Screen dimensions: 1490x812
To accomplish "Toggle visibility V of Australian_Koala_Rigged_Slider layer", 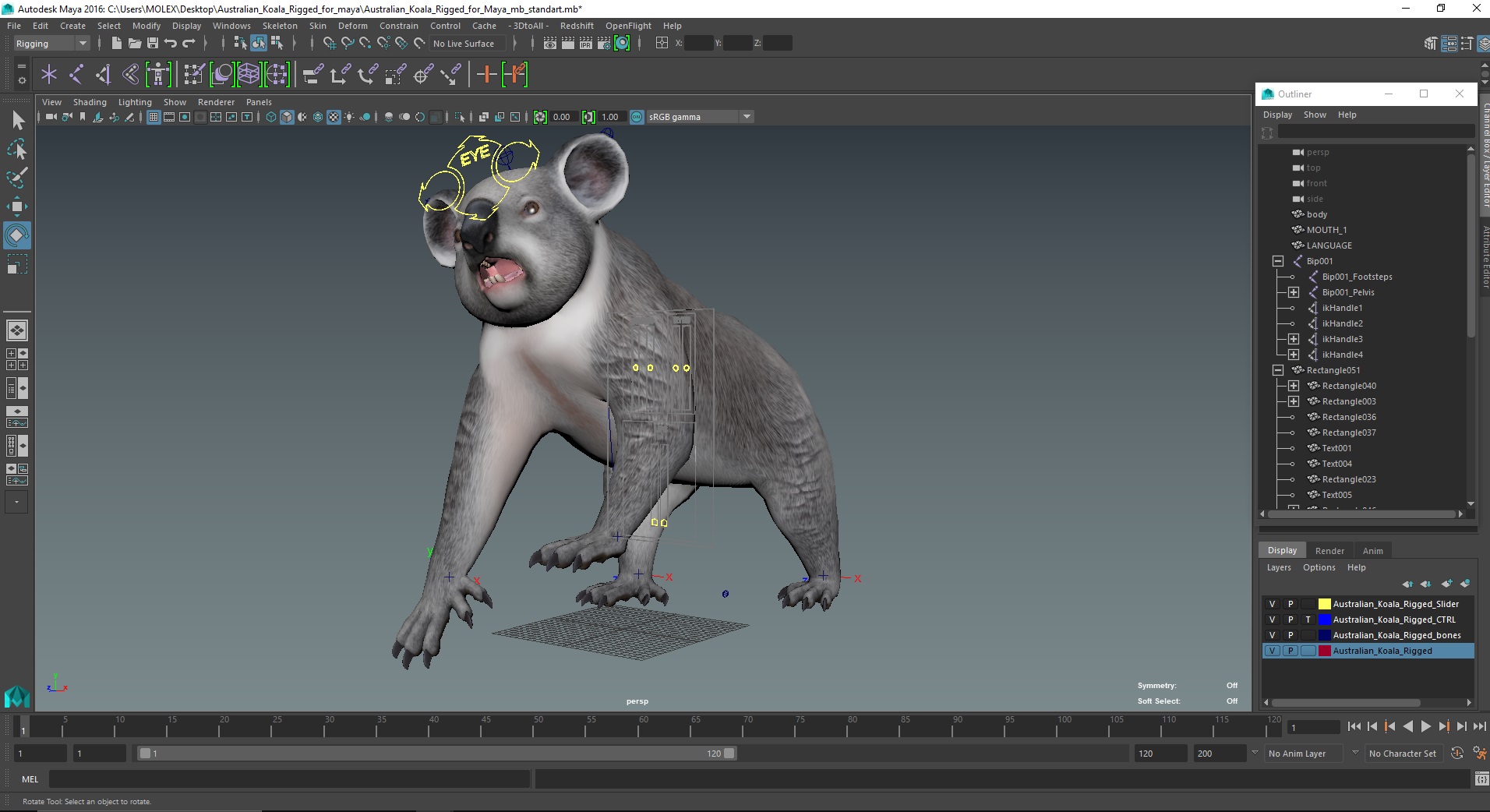I will pos(1273,604).
